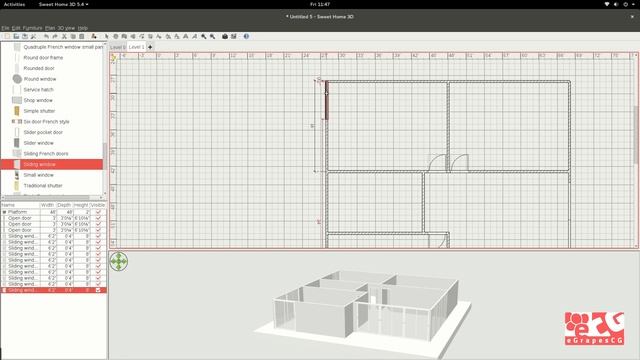Toggle Visible checkbox of highlighted Sliding window row

tap(98, 290)
